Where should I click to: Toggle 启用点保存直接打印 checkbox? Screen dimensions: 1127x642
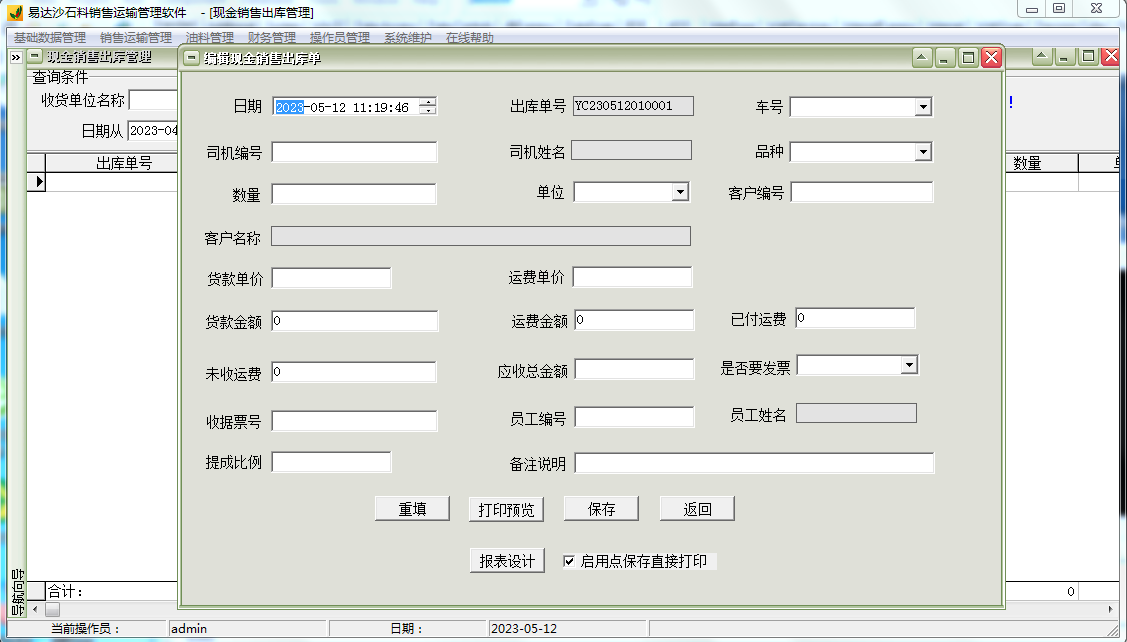pos(569,561)
